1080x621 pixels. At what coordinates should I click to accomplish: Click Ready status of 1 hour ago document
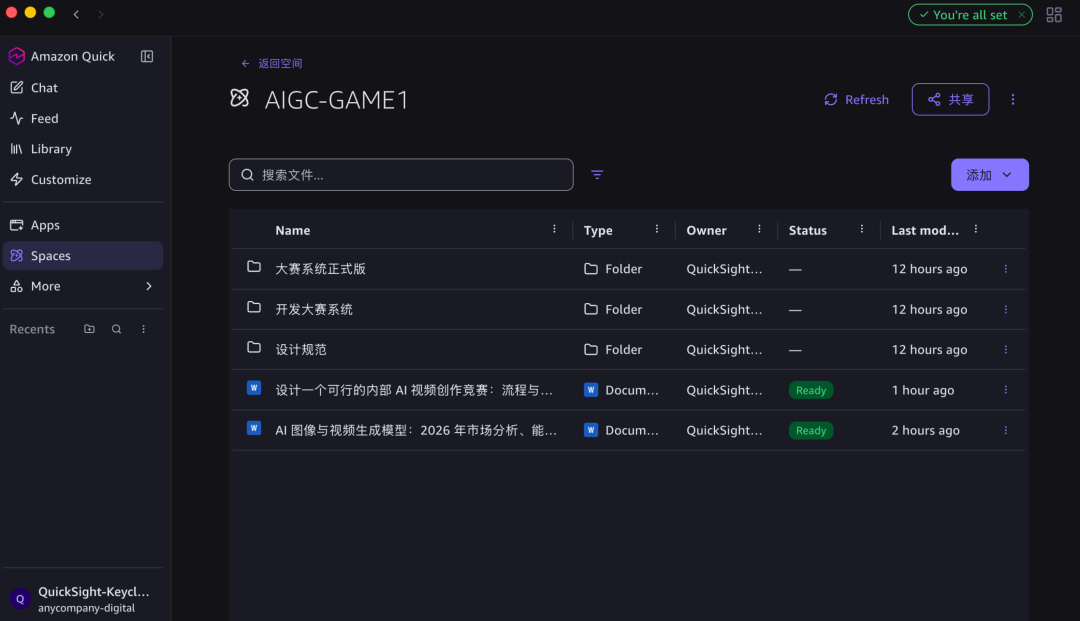coord(811,390)
